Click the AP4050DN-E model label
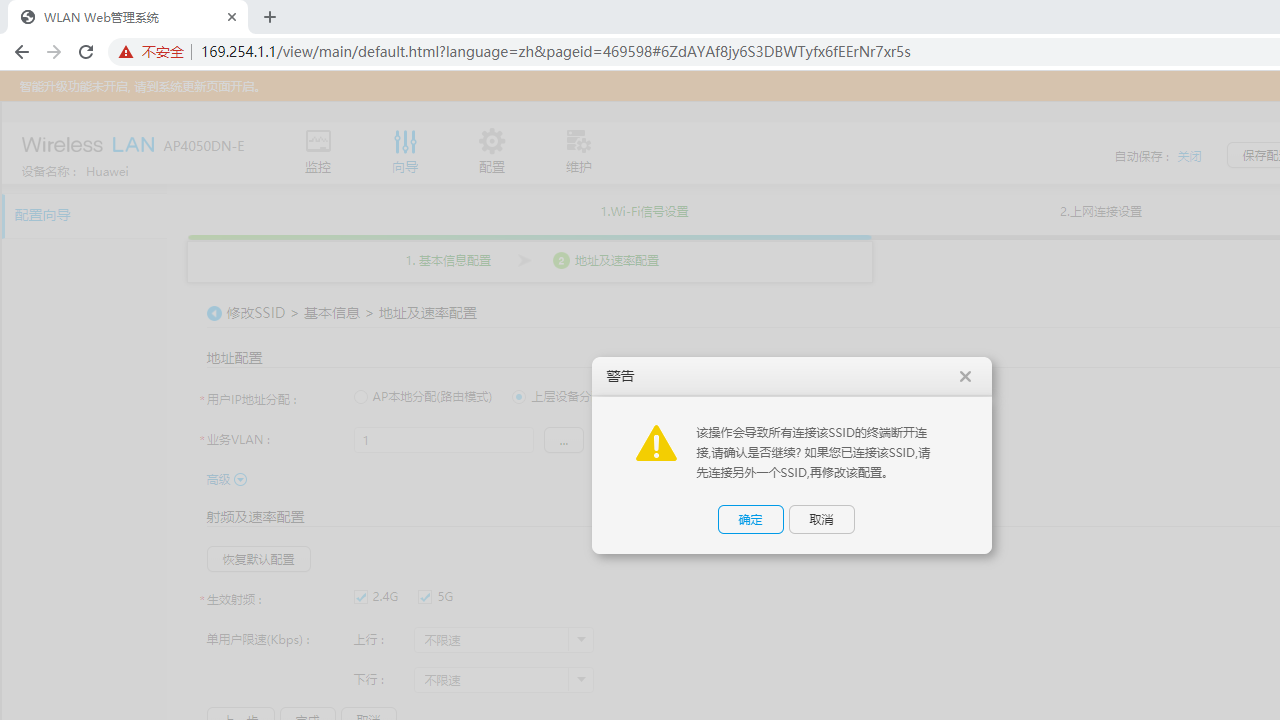Image resolution: width=1280 pixels, height=720 pixels. click(204, 146)
